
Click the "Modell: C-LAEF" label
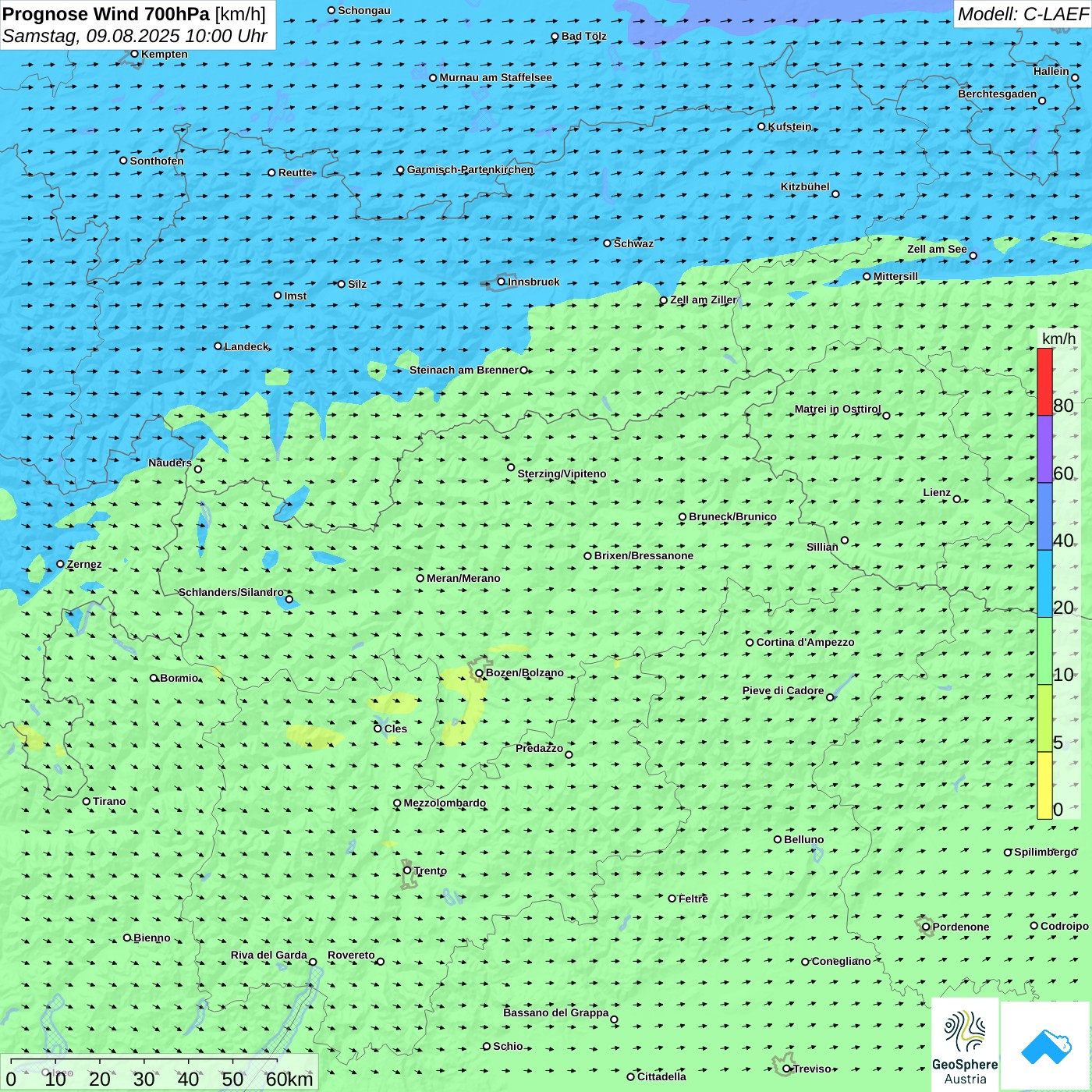pos(1022,14)
